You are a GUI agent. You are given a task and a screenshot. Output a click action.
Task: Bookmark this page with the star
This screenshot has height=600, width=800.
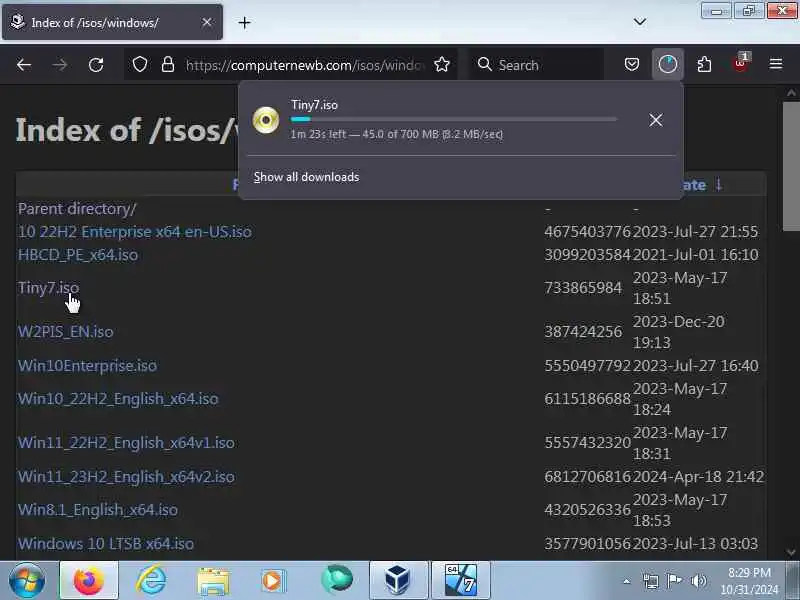[x=442, y=65]
